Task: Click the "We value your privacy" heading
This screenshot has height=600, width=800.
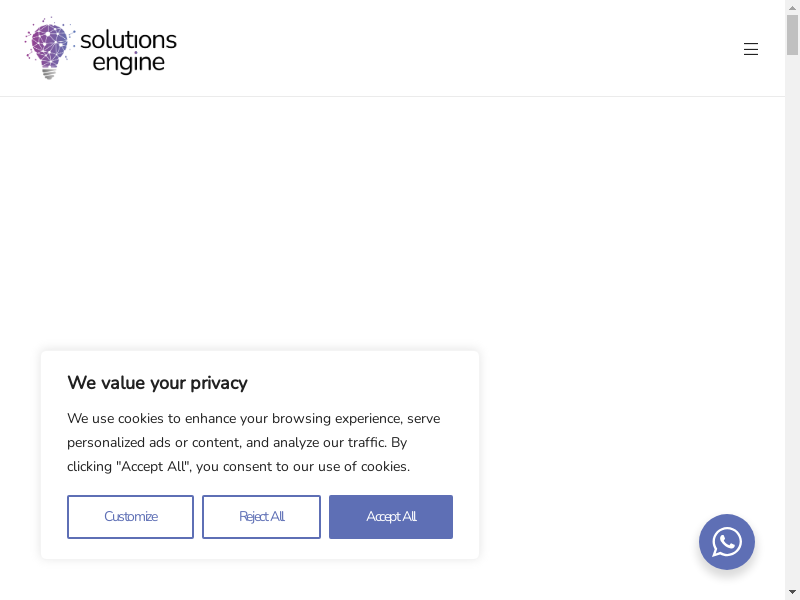Action: [157, 383]
